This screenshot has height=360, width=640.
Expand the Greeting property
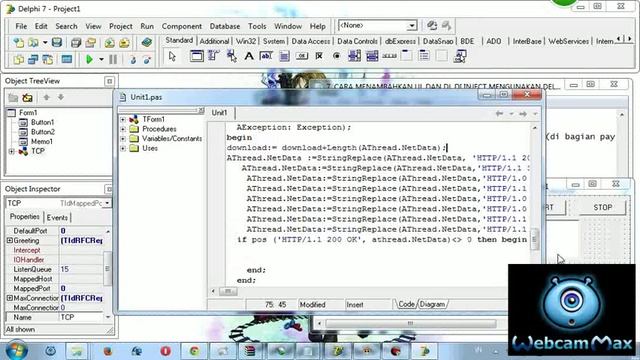[x=9, y=240]
